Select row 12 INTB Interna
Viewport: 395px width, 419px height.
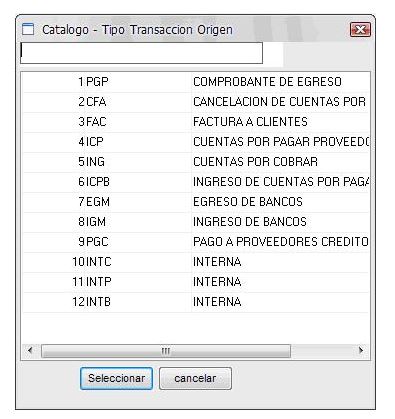click(x=196, y=302)
